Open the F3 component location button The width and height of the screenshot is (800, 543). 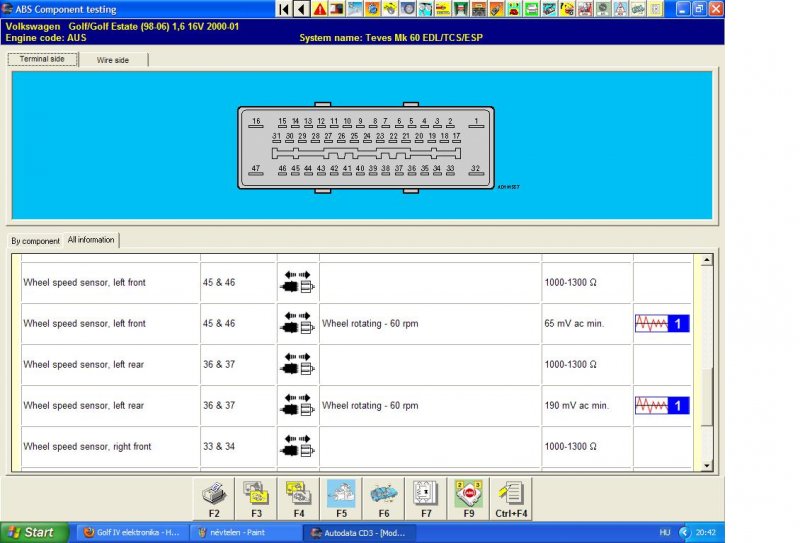click(257, 499)
